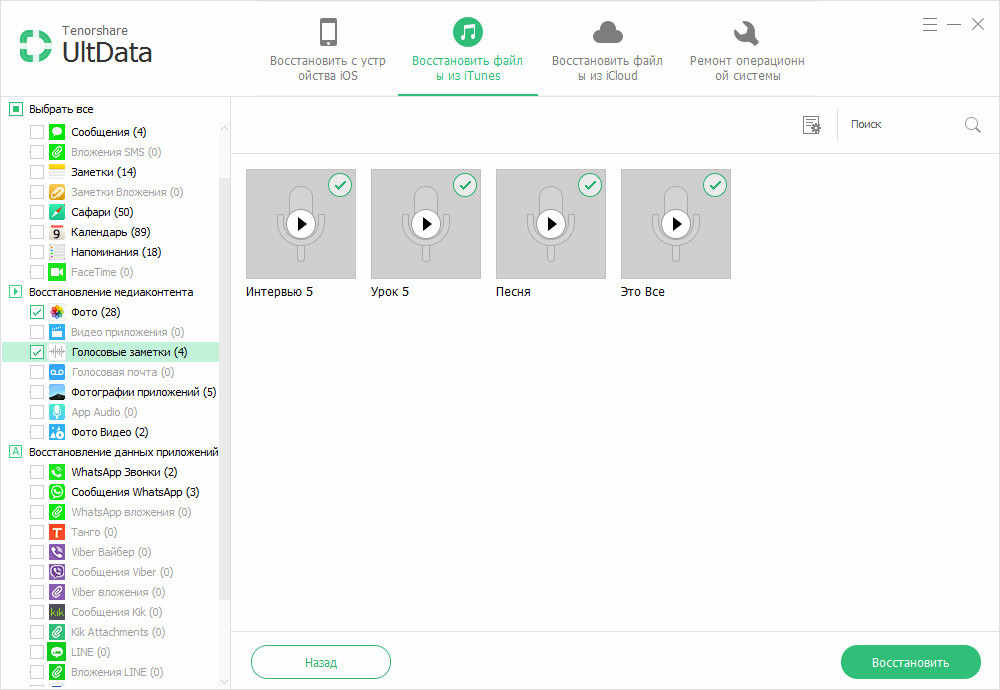Check the WhatsApp Звонки (2) checkbox
This screenshot has height=690, width=1000.
[37, 472]
